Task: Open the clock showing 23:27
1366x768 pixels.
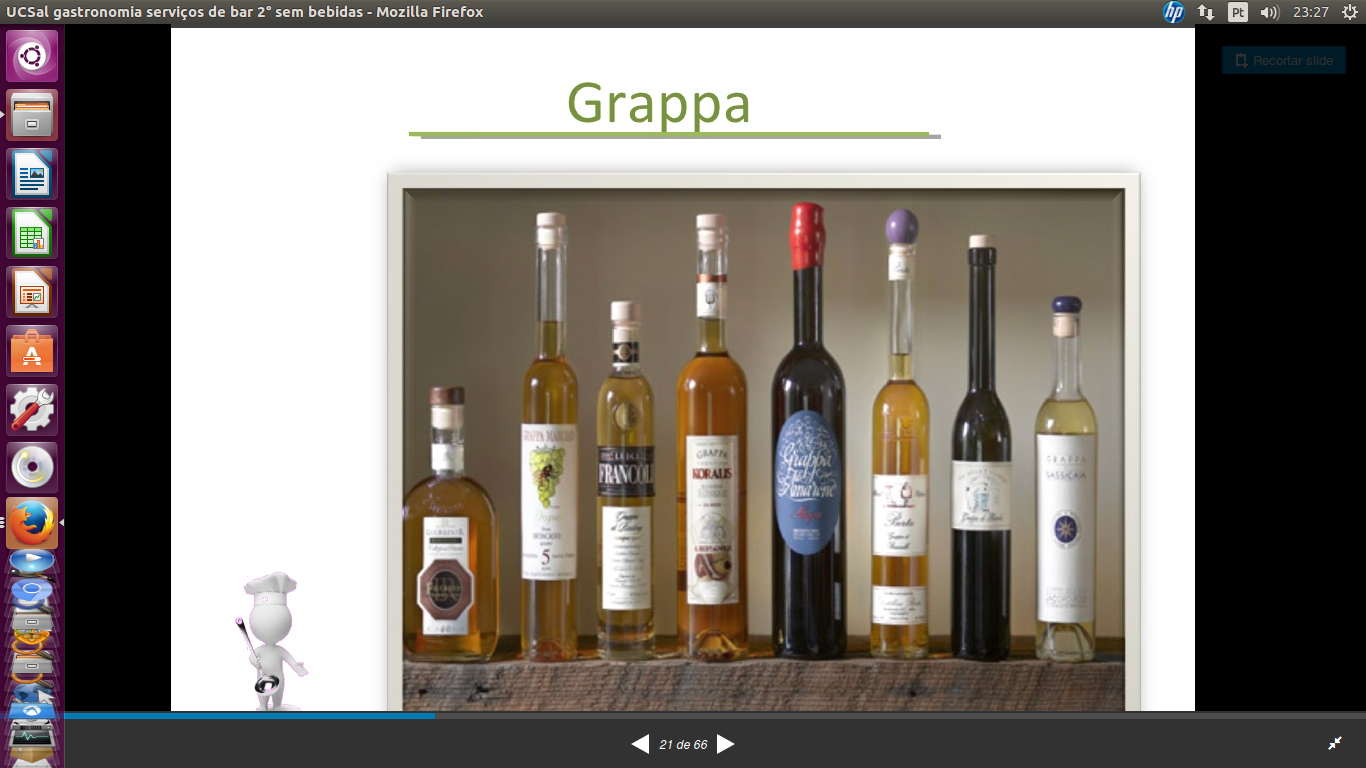Action: [x=1310, y=12]
